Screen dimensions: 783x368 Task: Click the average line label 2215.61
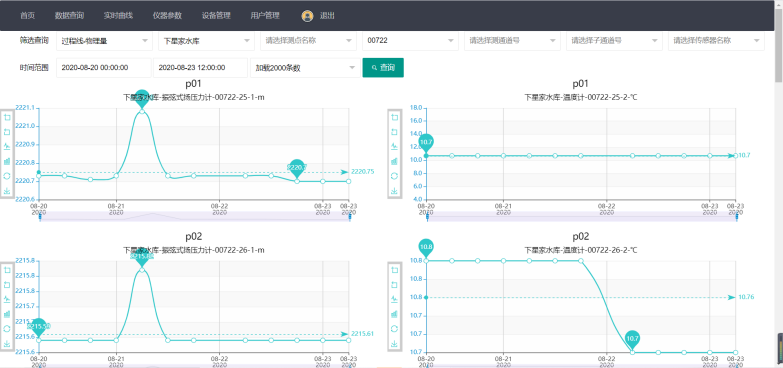click(363, 334)
